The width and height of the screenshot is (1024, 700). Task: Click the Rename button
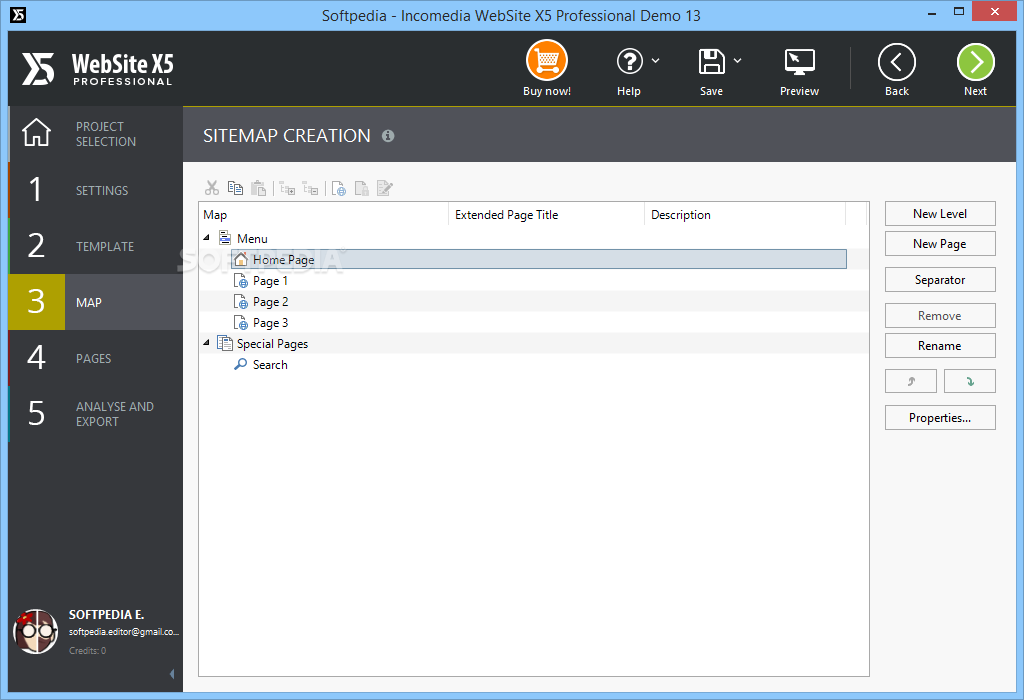click(940, 345)
